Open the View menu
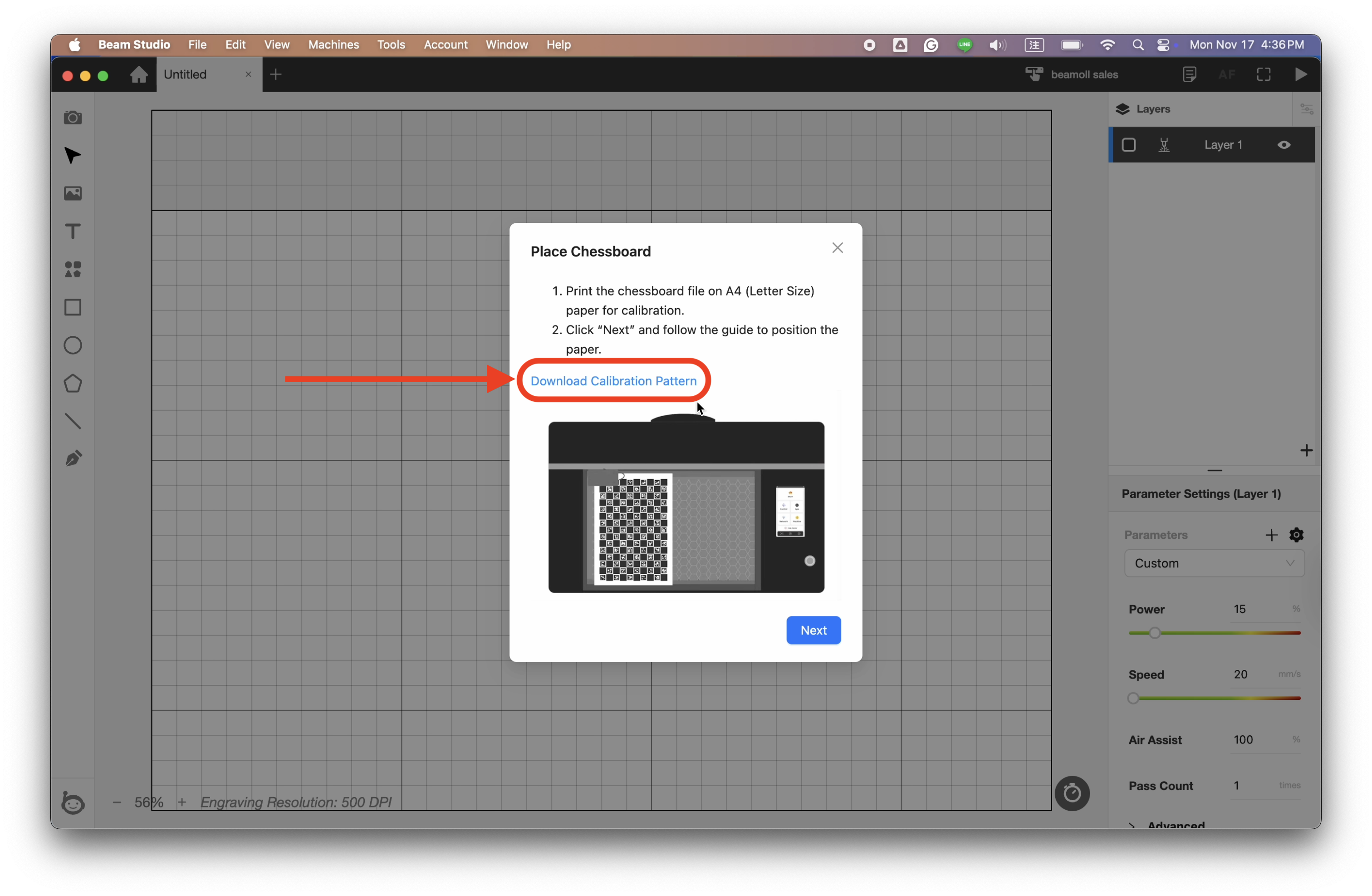Image resolution: width=1372 pixels, height=896 pixels. [x=277, y=44]
